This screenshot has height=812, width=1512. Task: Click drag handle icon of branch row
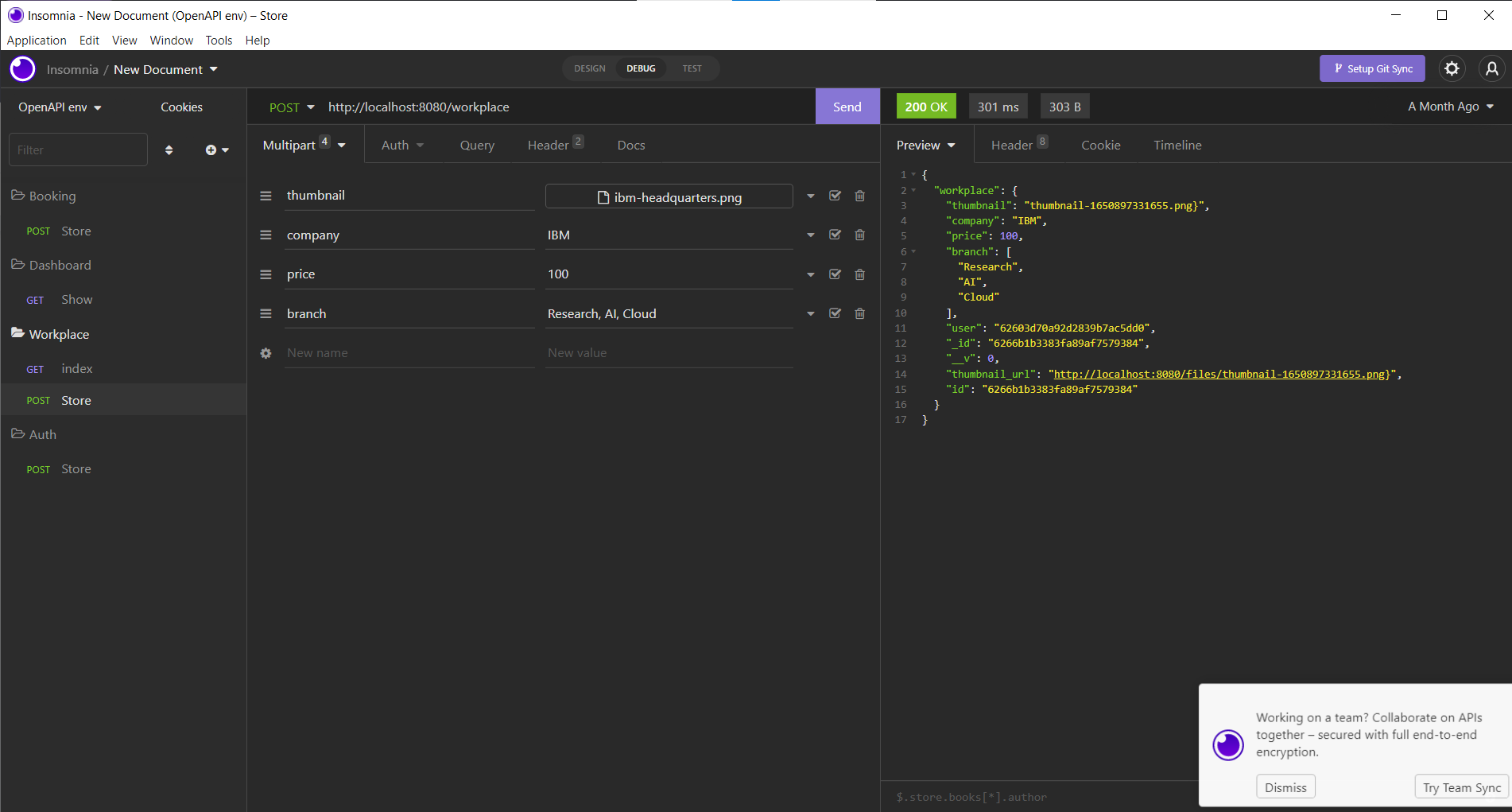pyautogui.click(x=266, y=313)
